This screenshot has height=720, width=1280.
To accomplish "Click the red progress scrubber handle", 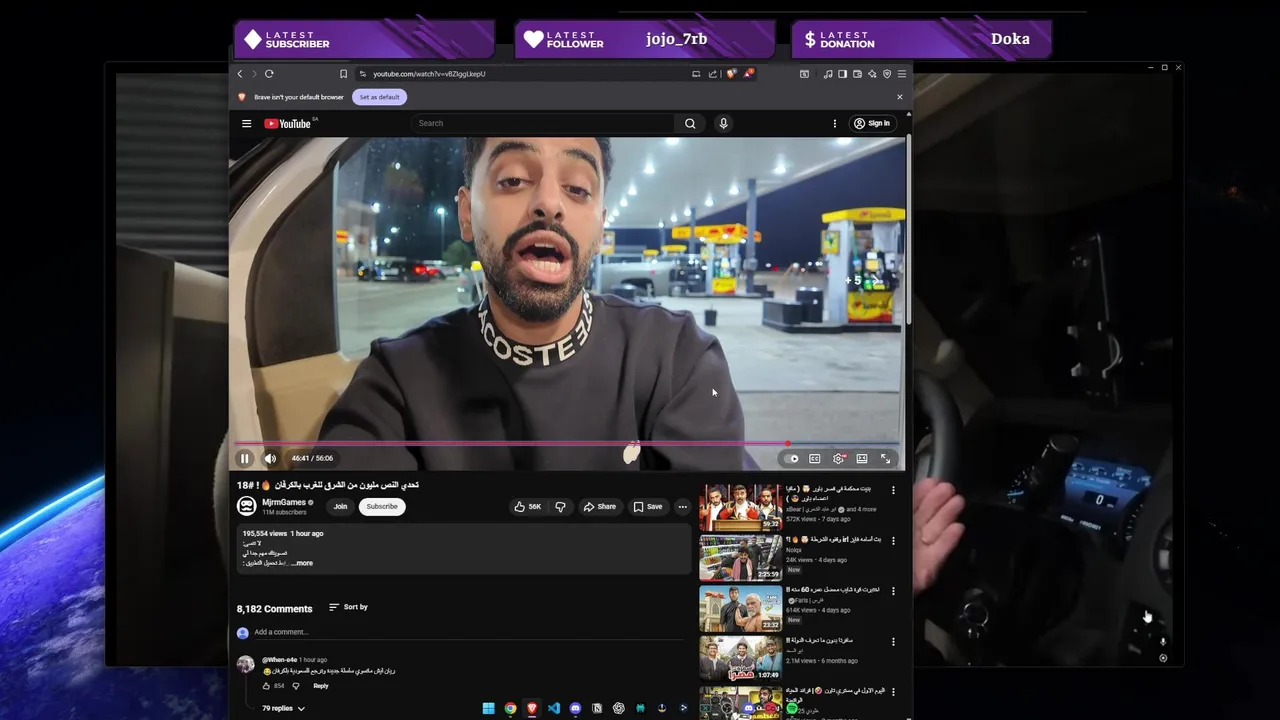I will [788, 443].
